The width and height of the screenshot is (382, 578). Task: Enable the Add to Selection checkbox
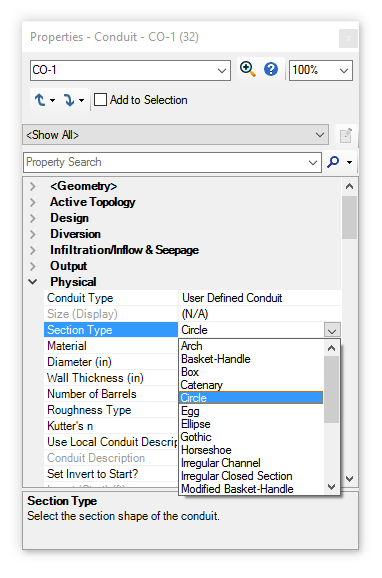(x=100, y=100)
